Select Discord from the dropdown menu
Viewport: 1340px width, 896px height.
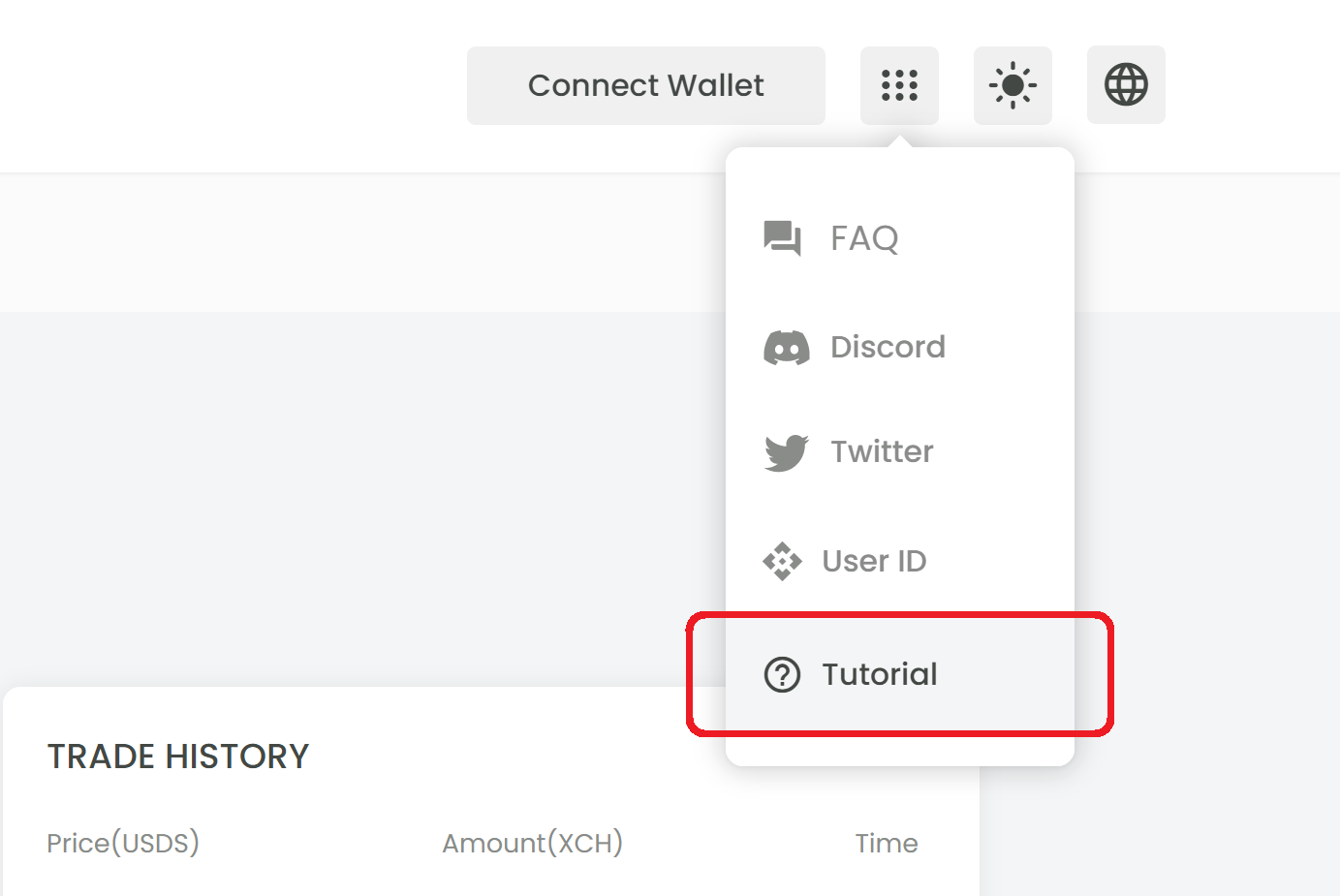(x=900, y=348)
